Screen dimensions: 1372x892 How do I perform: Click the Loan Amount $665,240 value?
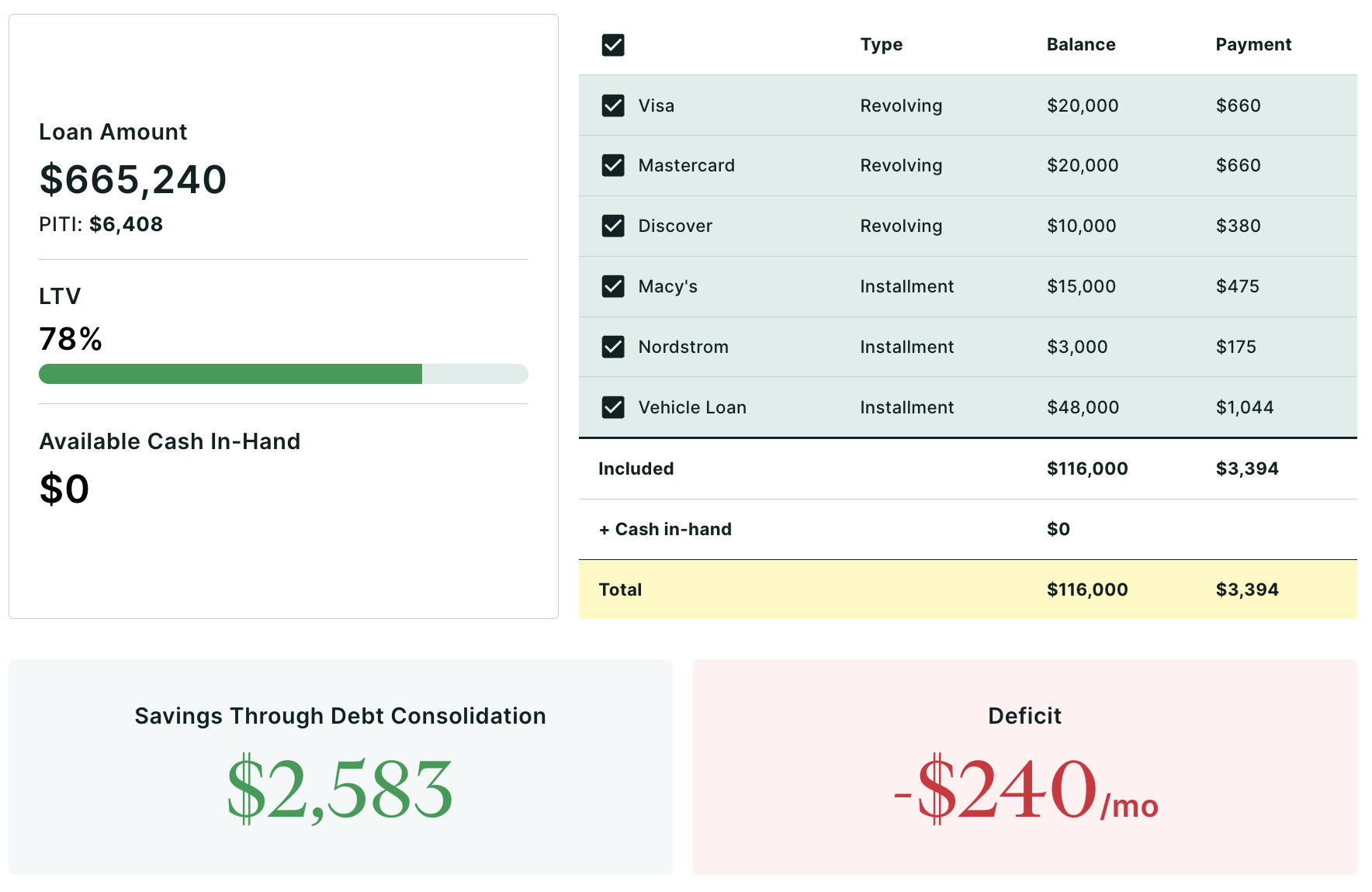click(x=133, y=180)
